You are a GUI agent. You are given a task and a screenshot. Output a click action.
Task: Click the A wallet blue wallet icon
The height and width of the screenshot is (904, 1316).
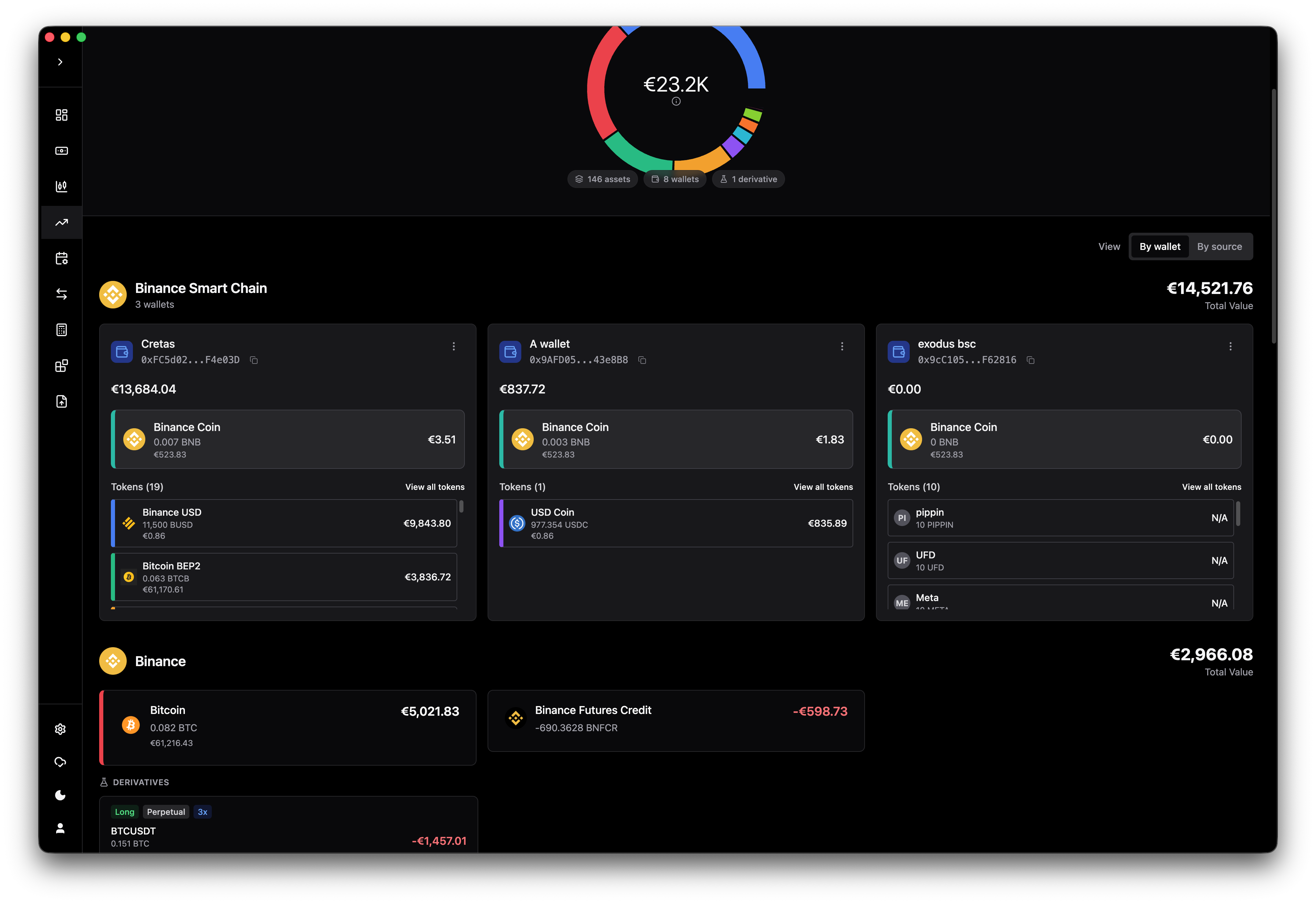pyautogui.click(x=510, y=352)
